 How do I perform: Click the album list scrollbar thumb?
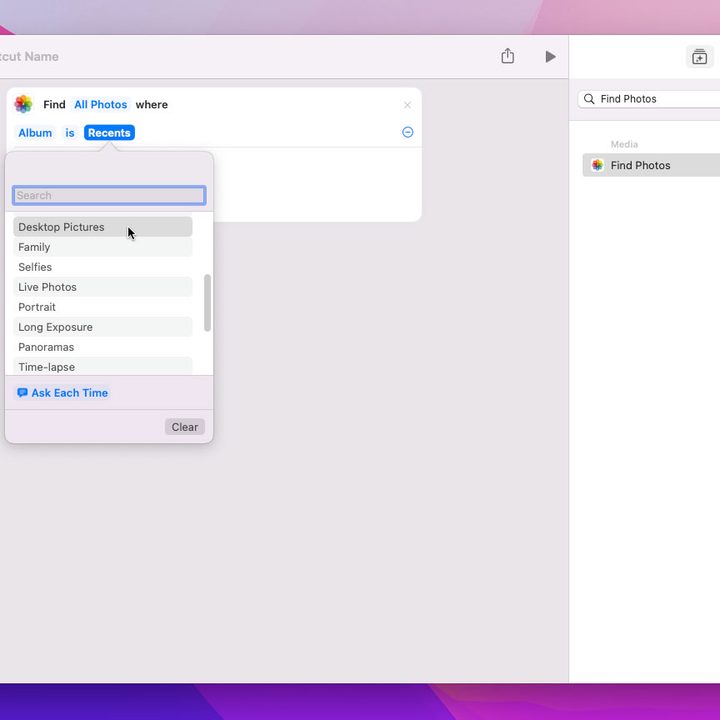coord(207,303)
